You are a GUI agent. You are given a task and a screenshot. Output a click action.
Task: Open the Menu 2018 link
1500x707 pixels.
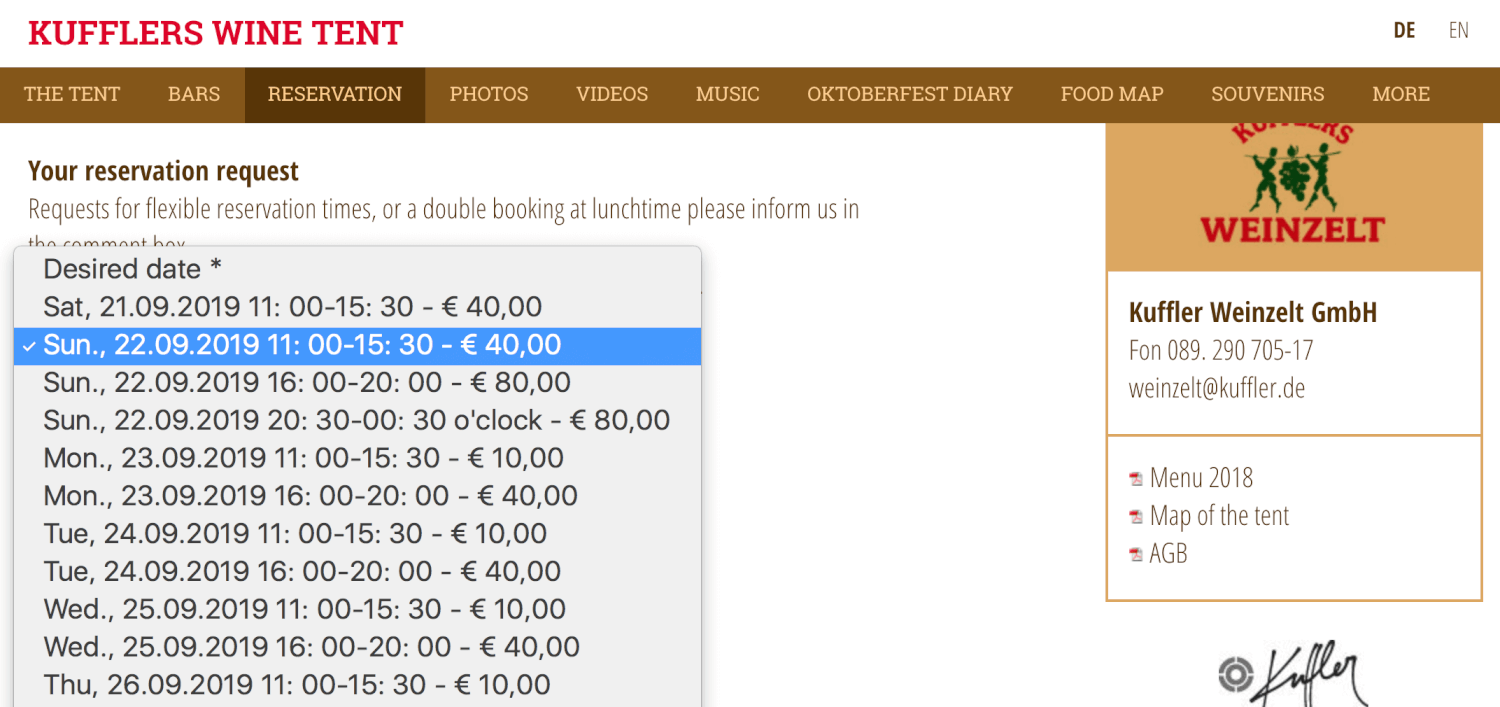[x=1201, y=478]
